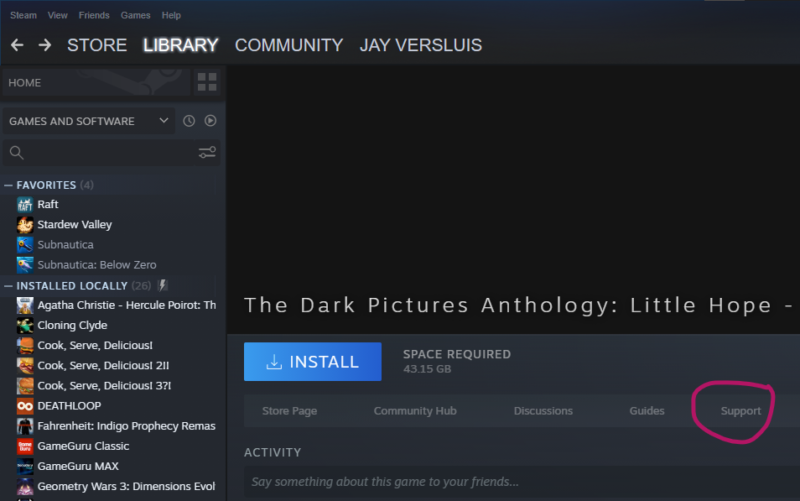This screenshot has width=800, height=501.
Task: Open the Friends menu
Action: point(94,15)
